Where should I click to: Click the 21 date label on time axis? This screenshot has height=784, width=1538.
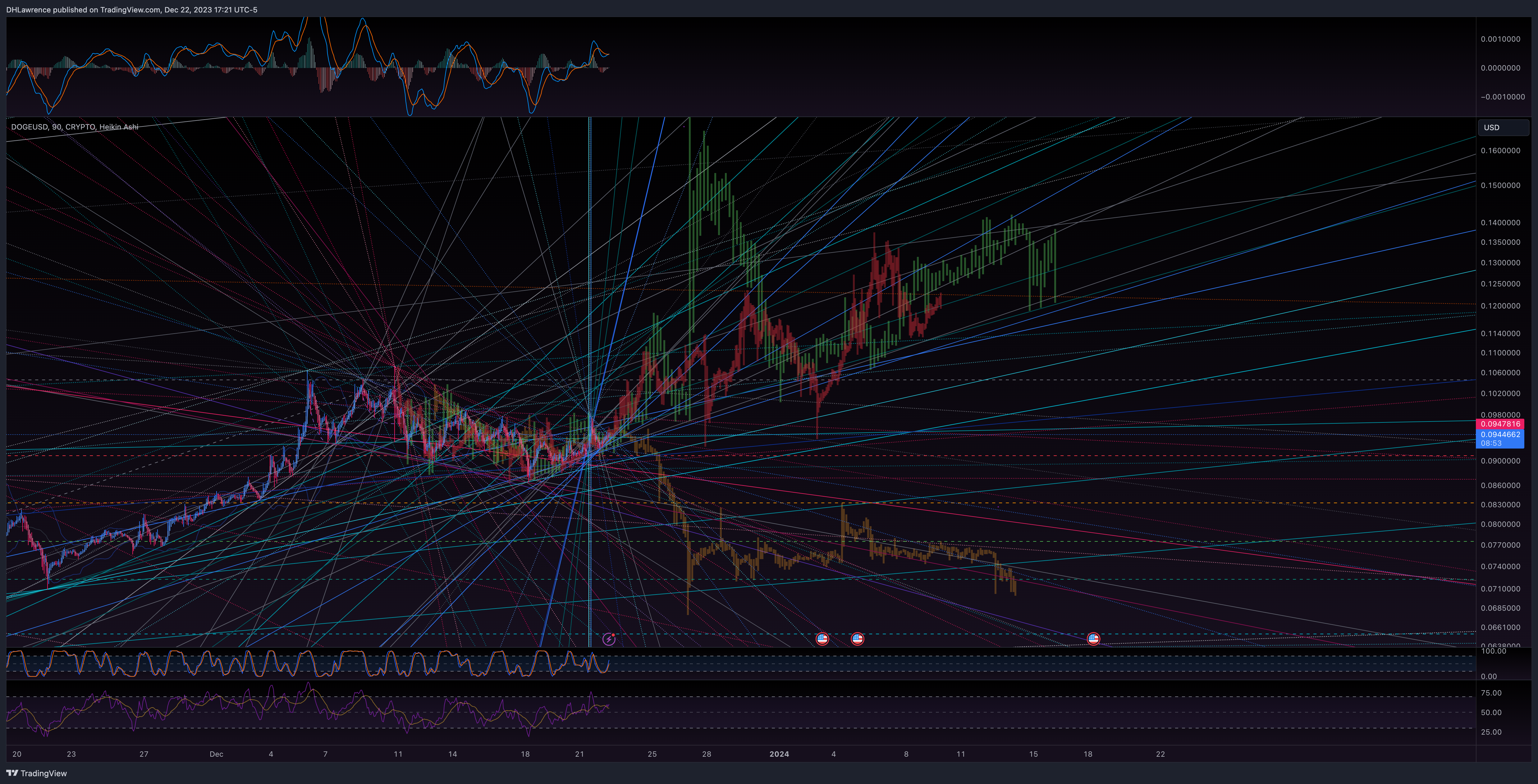[x=579, y=754]
